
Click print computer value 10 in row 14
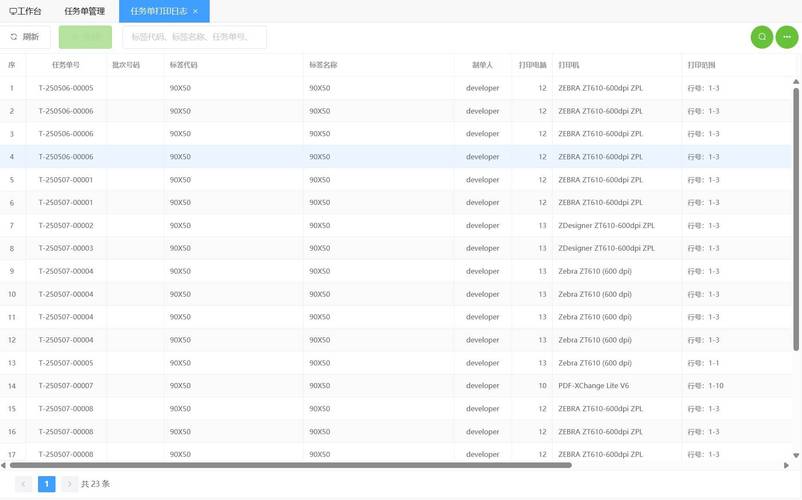(x=542, y=386)
